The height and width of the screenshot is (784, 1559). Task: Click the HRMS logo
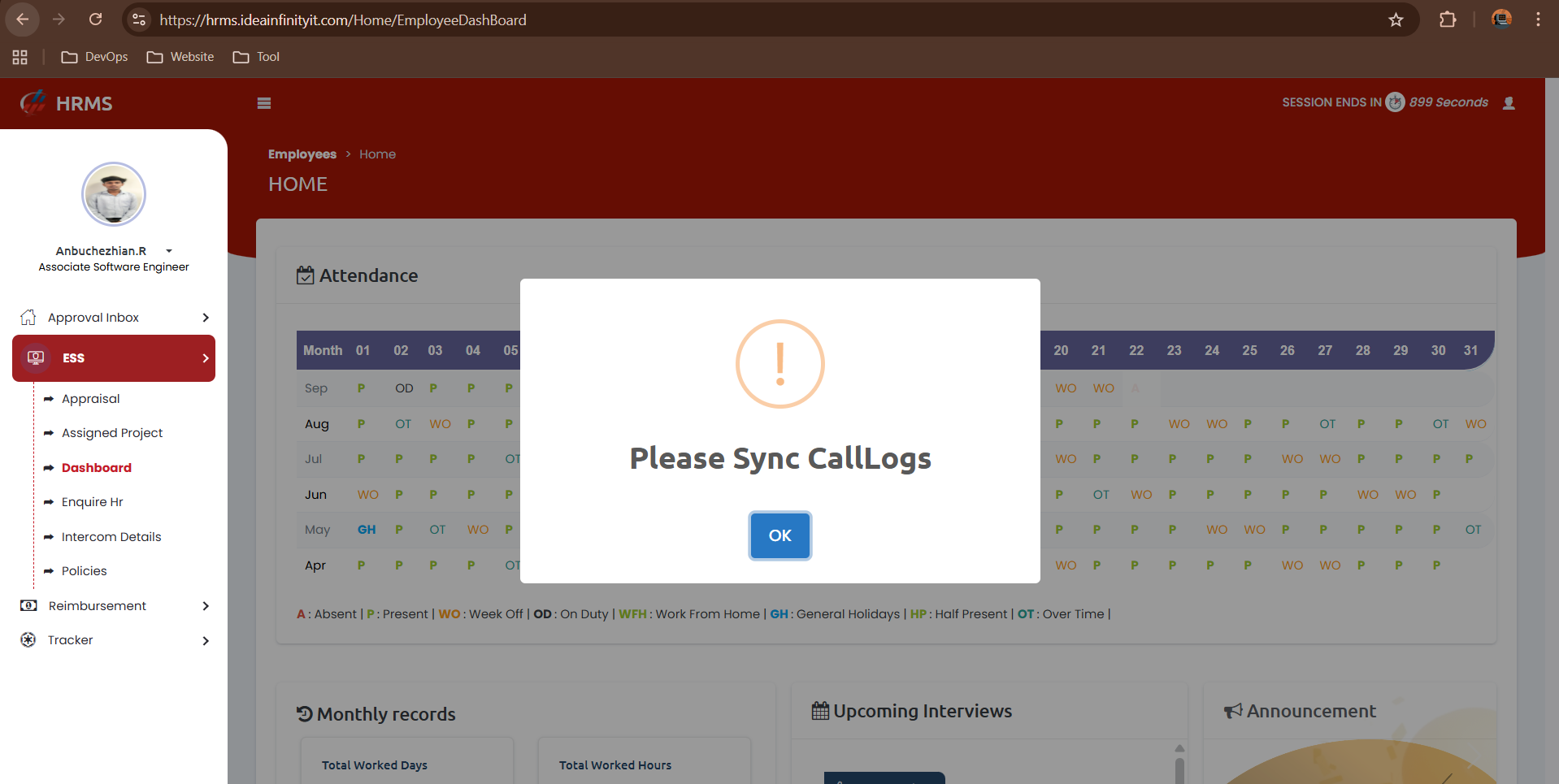[67, 103]
